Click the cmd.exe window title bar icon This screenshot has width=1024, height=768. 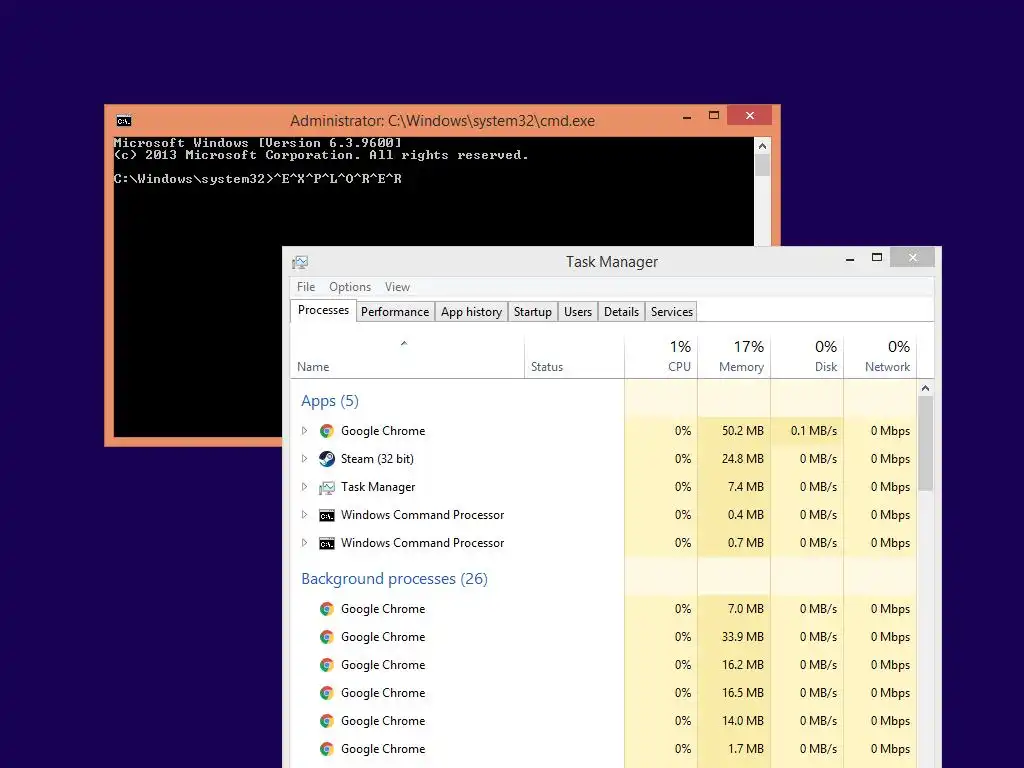[x=123, y=121]
